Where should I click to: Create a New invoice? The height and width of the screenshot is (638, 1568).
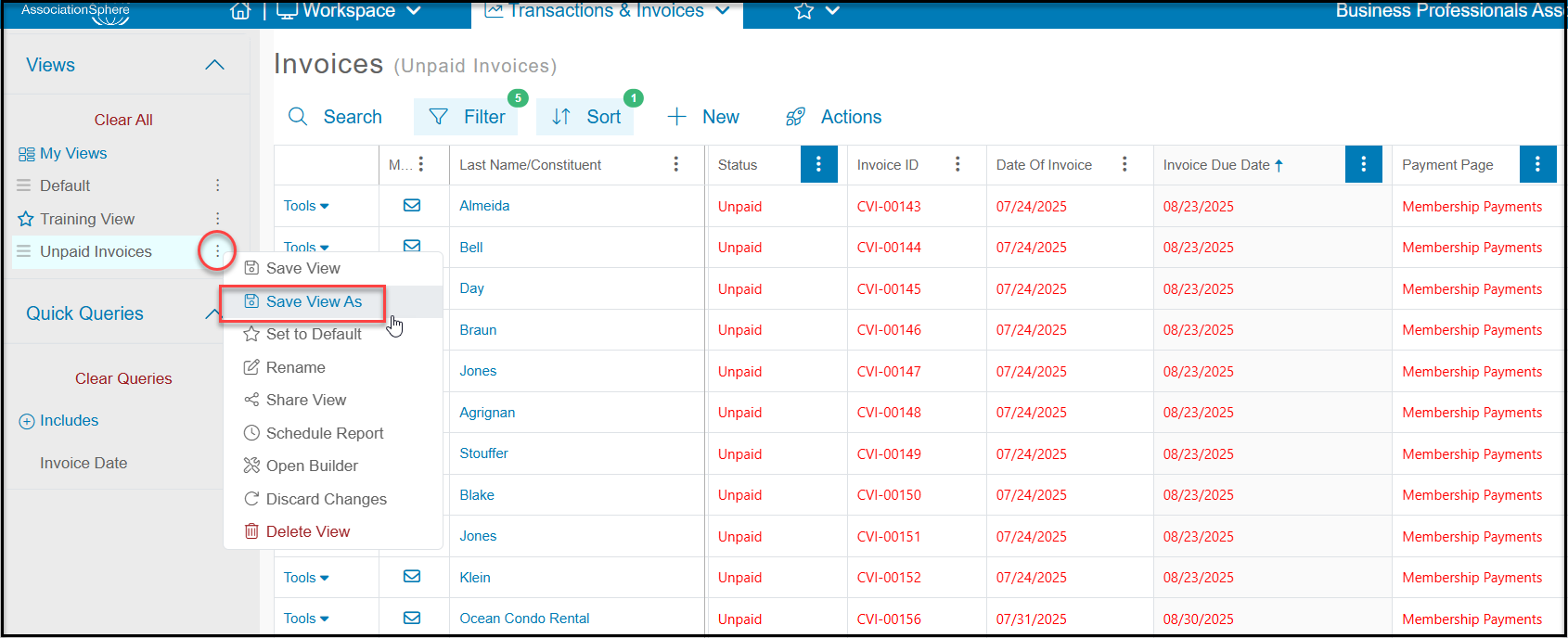(x=702, y=117)
